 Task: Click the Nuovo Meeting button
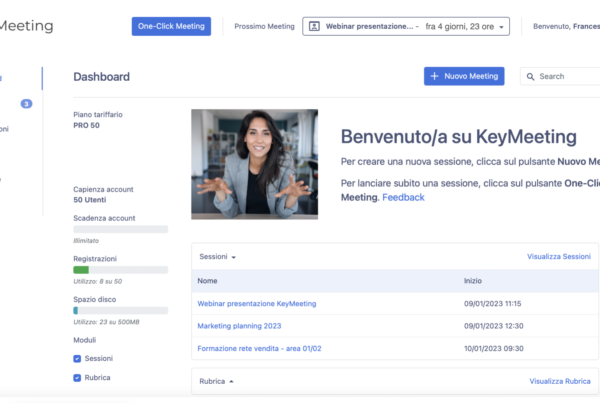(464, 76)
